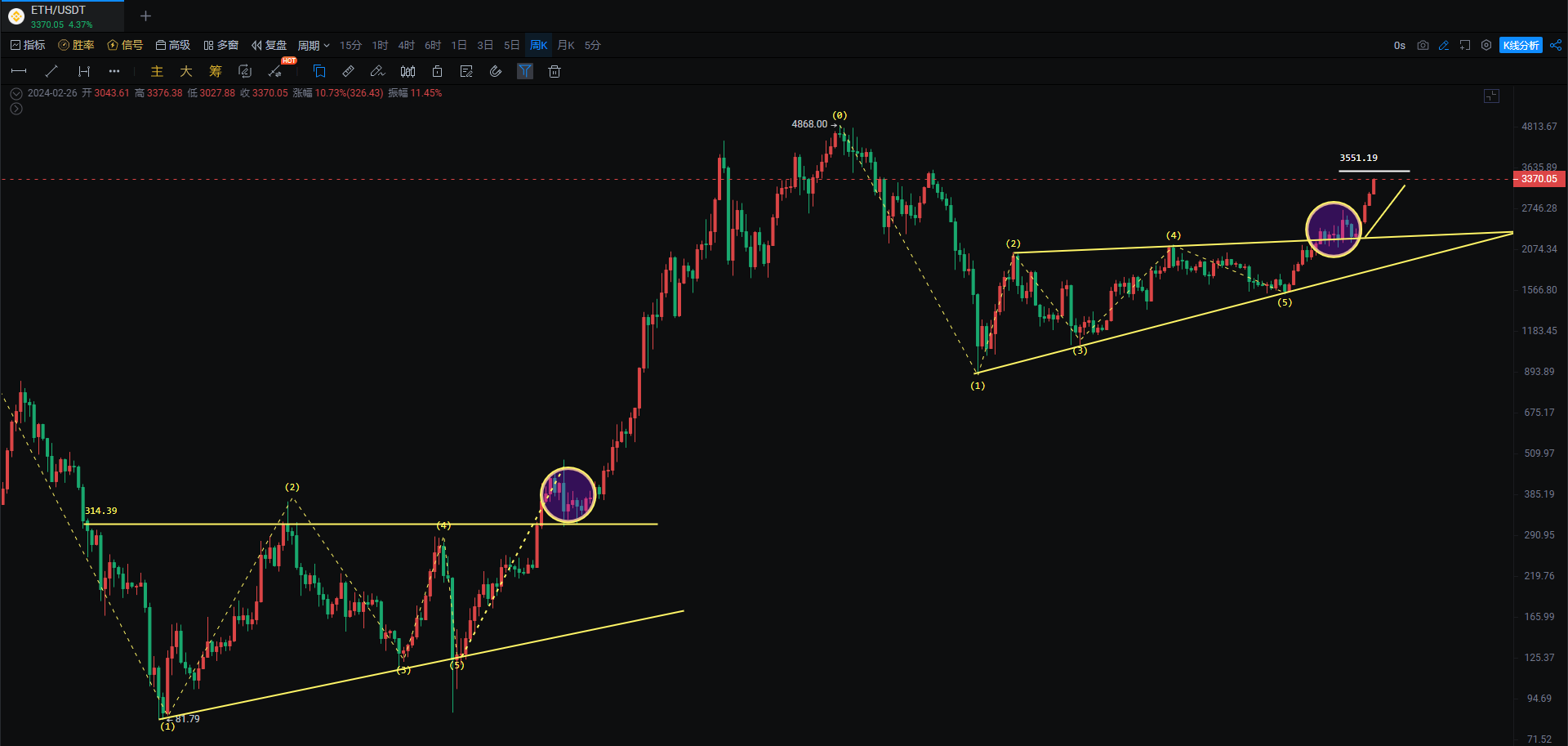1568x746 pixels.
Task: Expand the lower round arrow under info row
Action: (x=16, y=109)
